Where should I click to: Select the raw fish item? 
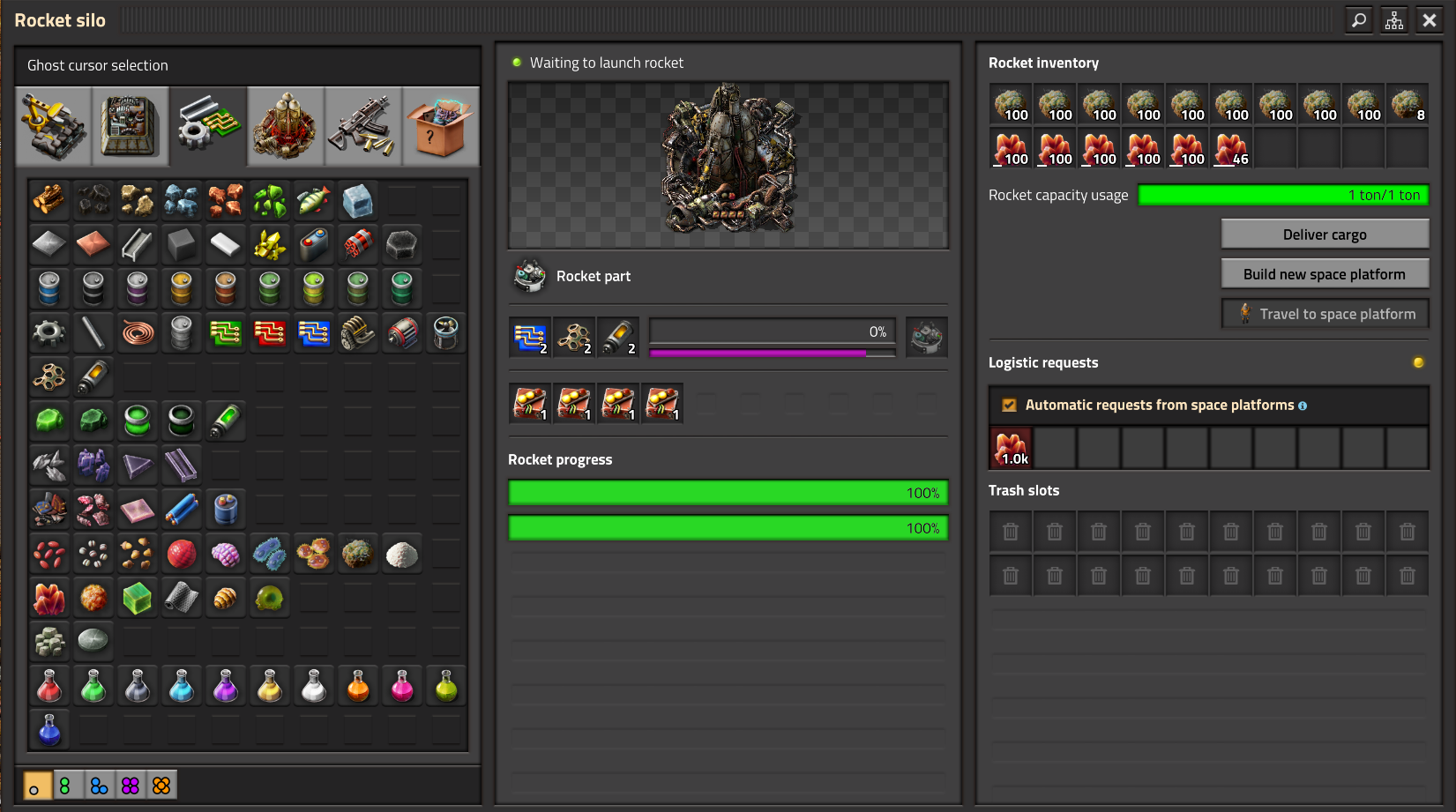(314, 201)
